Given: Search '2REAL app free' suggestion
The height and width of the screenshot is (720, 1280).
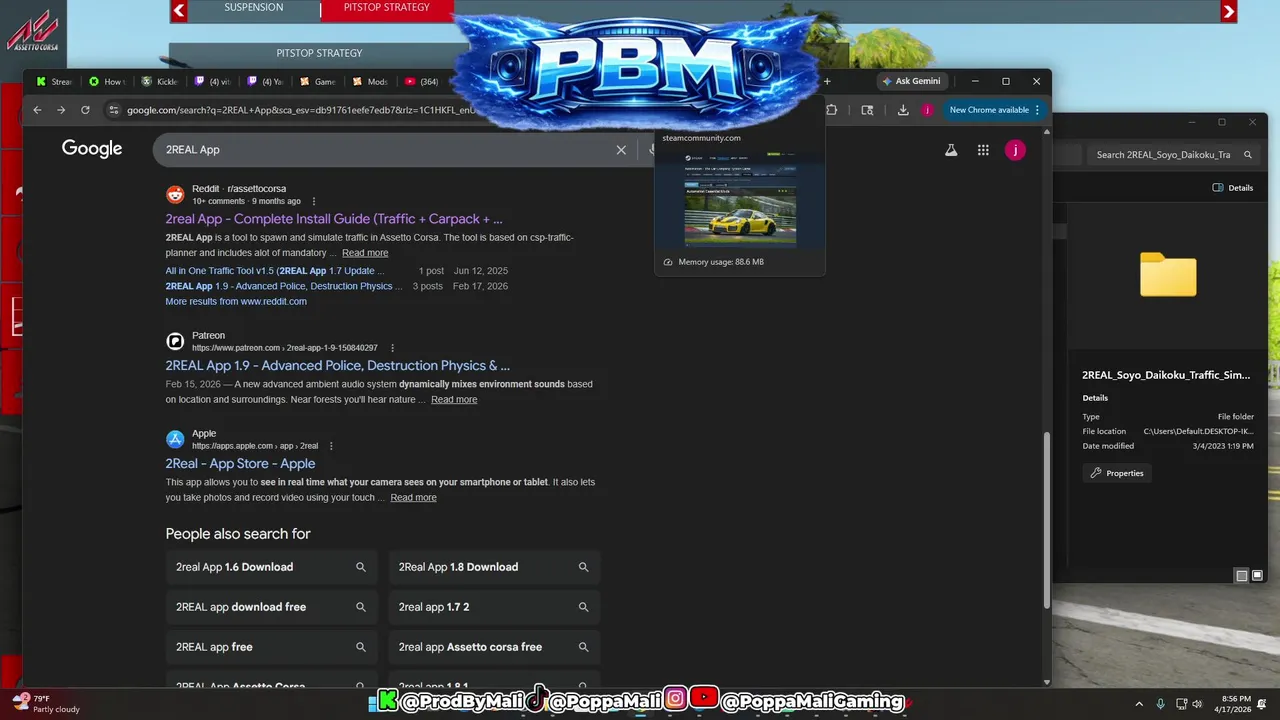Looking at the screenshot, I should point(271,647).
